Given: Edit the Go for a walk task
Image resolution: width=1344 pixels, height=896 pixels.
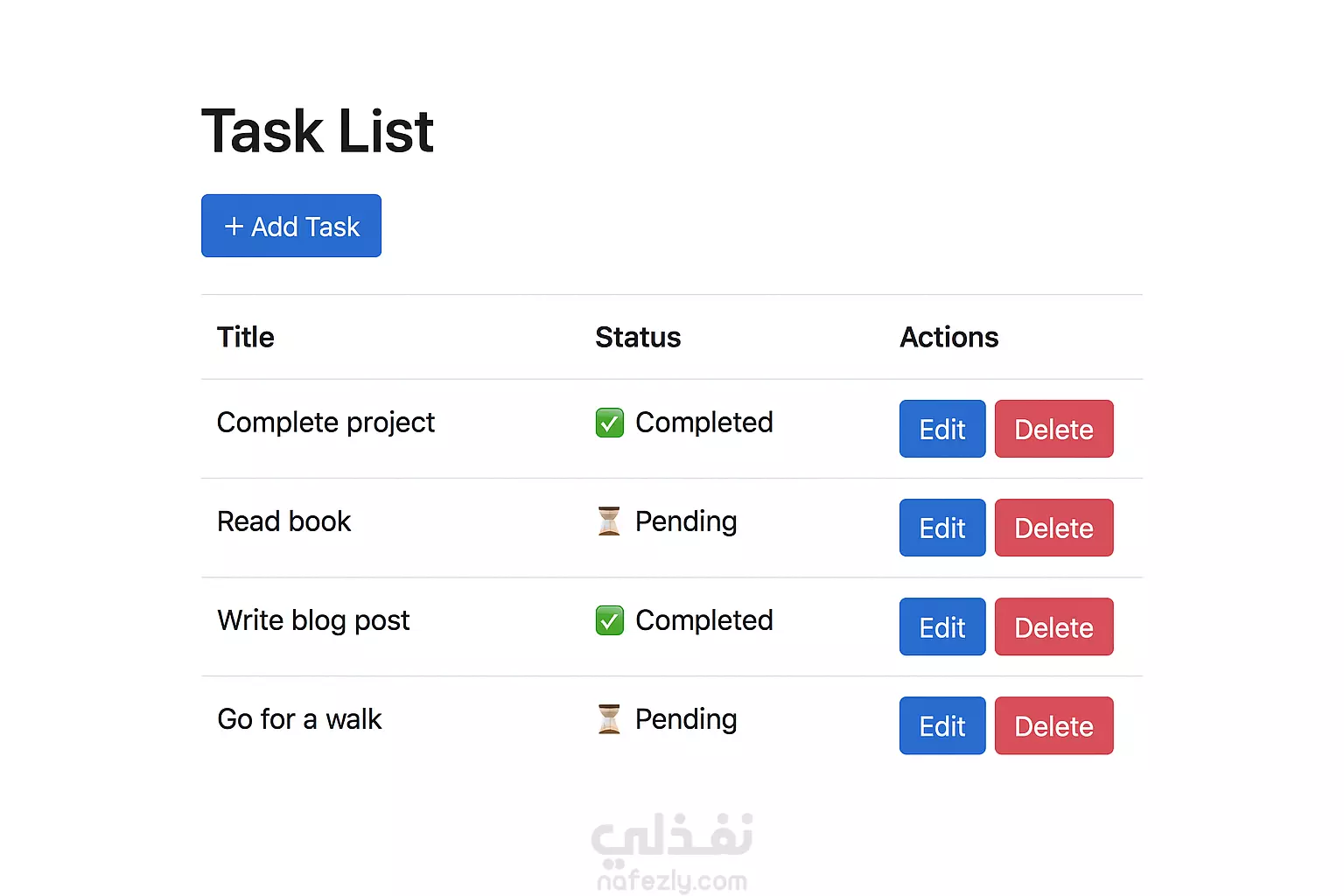Looking at the screenshot, I should click(942, 725).
